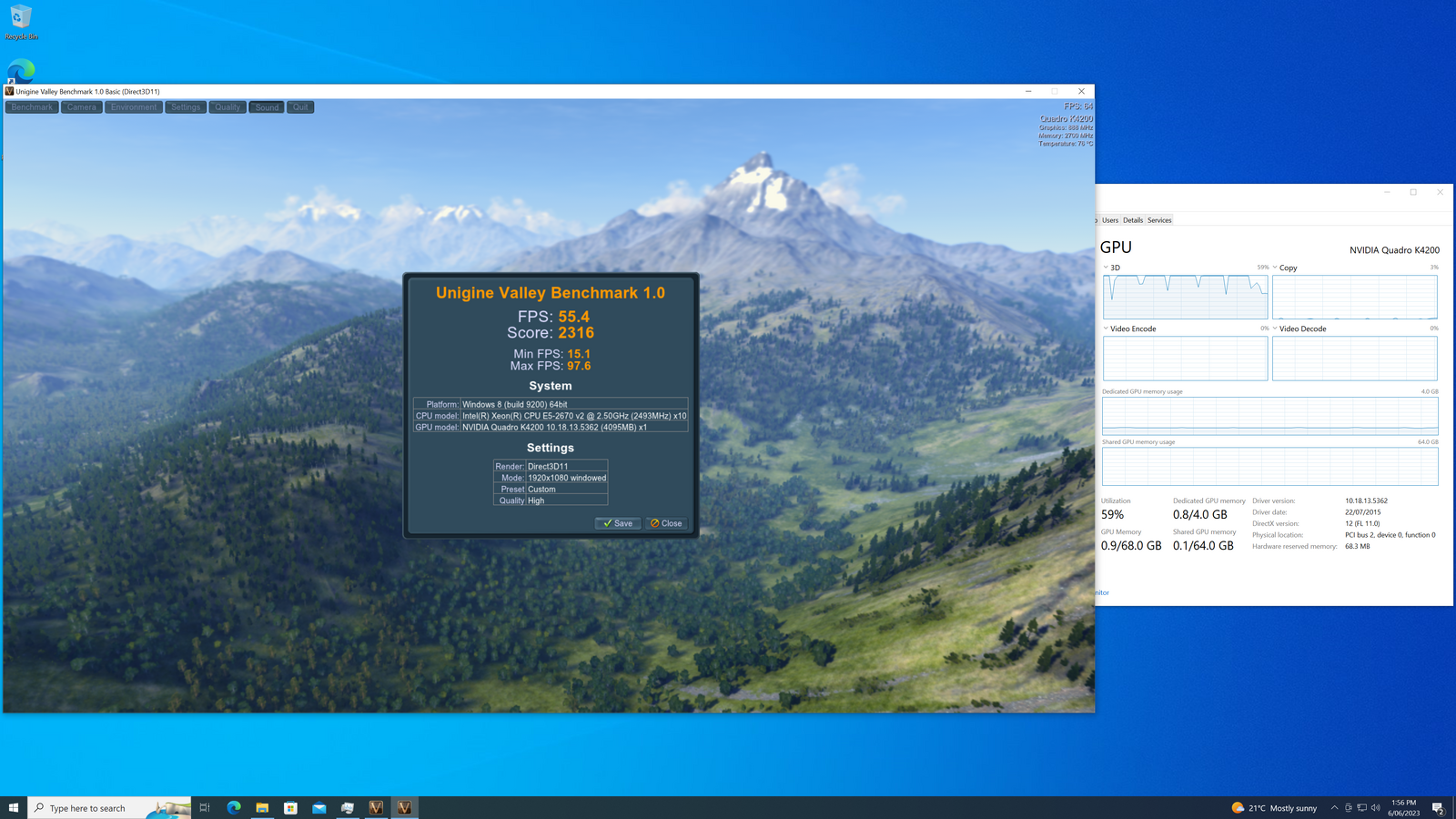Show hidden system tray icons
Screen dimensions: 1456x819
click(1334, 808)
